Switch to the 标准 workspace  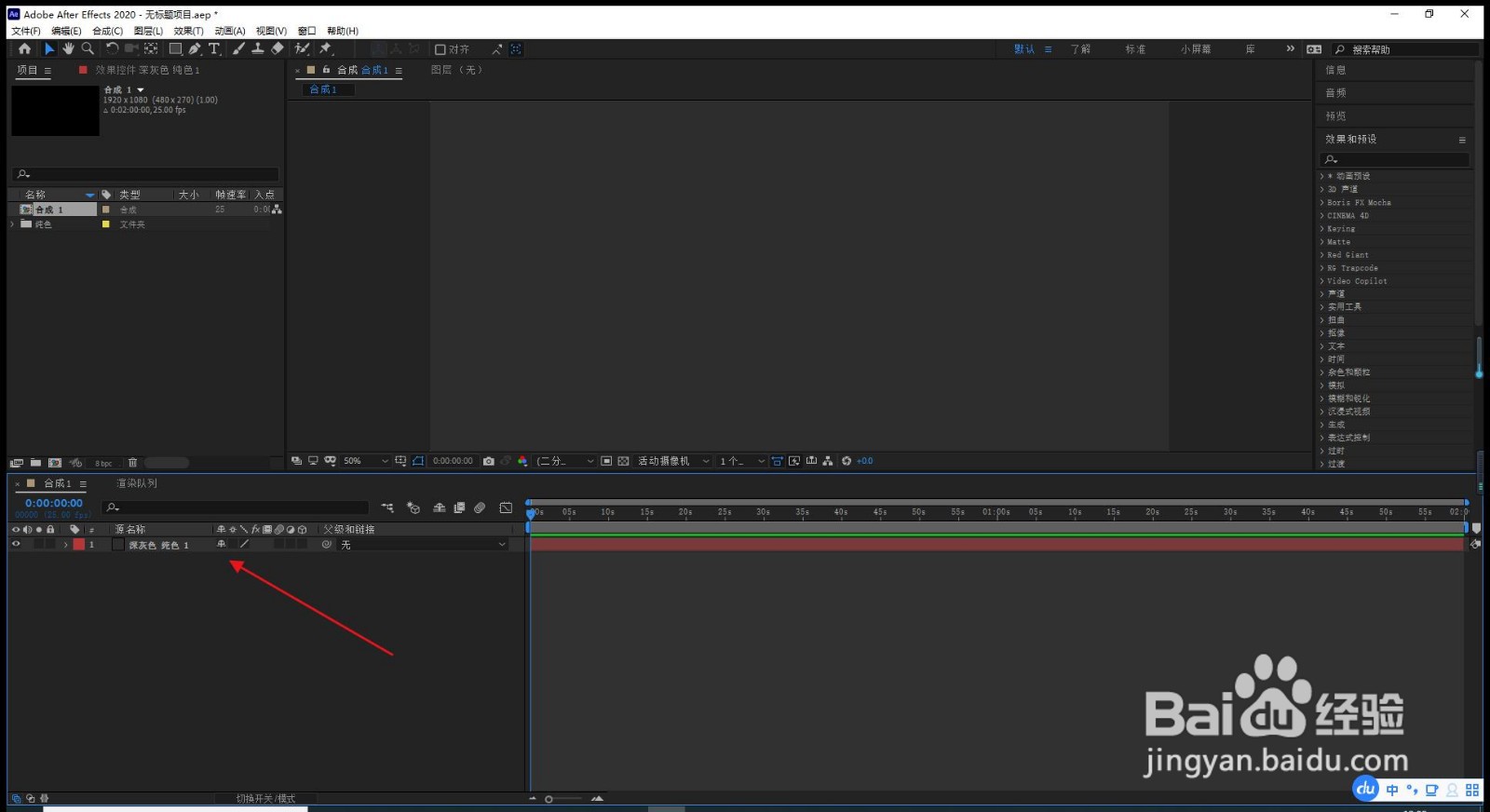1135,49
